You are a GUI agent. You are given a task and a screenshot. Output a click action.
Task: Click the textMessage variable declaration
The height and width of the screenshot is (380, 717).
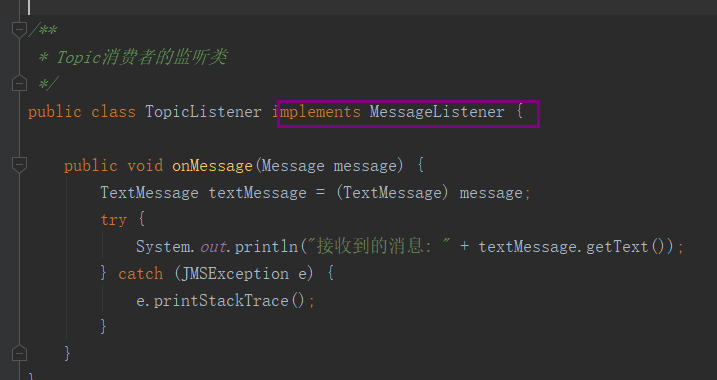point(257,193)
